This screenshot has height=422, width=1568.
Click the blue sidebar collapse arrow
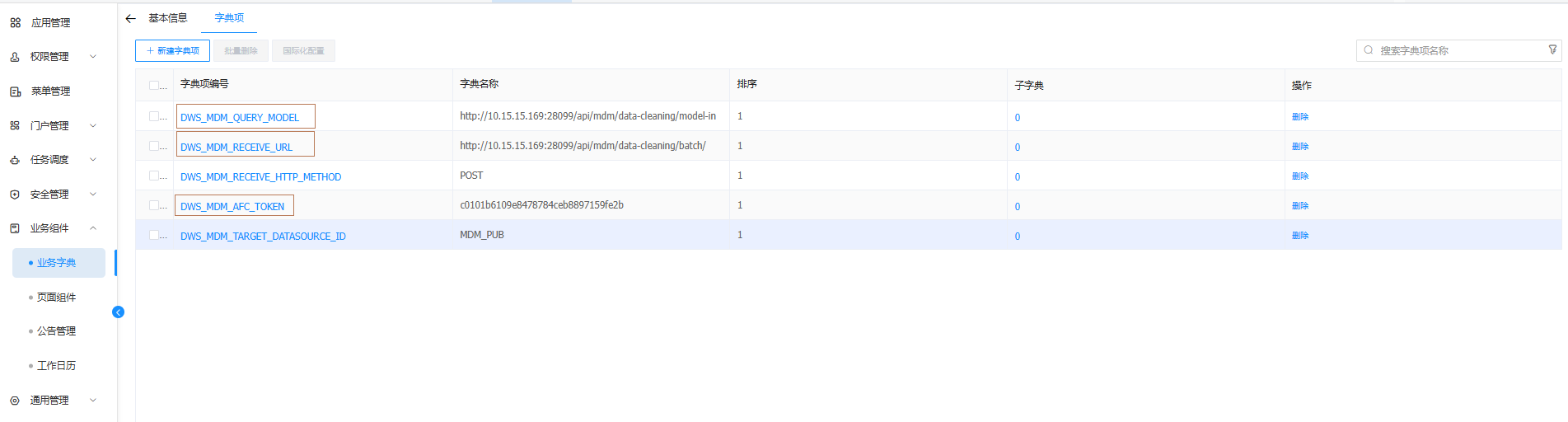coord(118,312)
